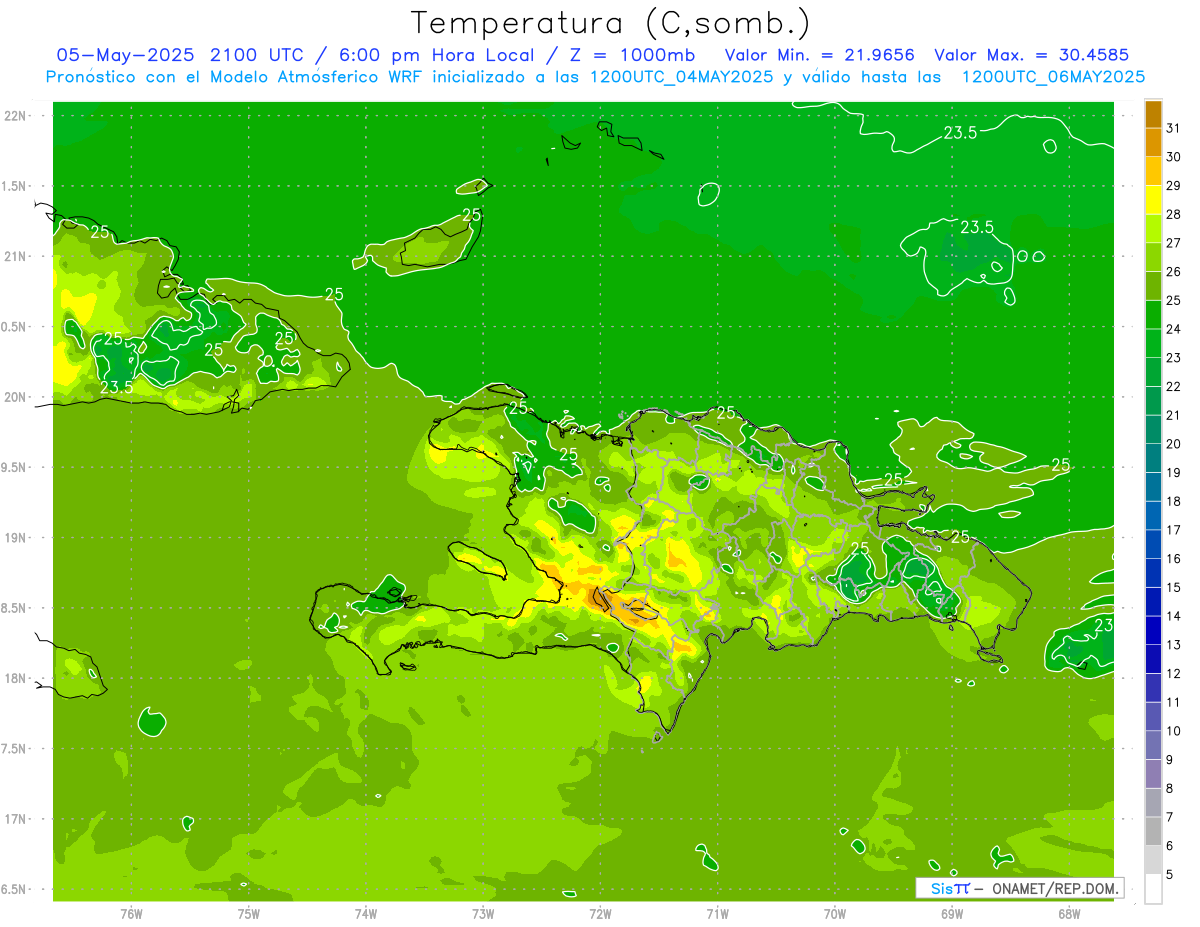Click the legend value "22"

[1174, 386]
